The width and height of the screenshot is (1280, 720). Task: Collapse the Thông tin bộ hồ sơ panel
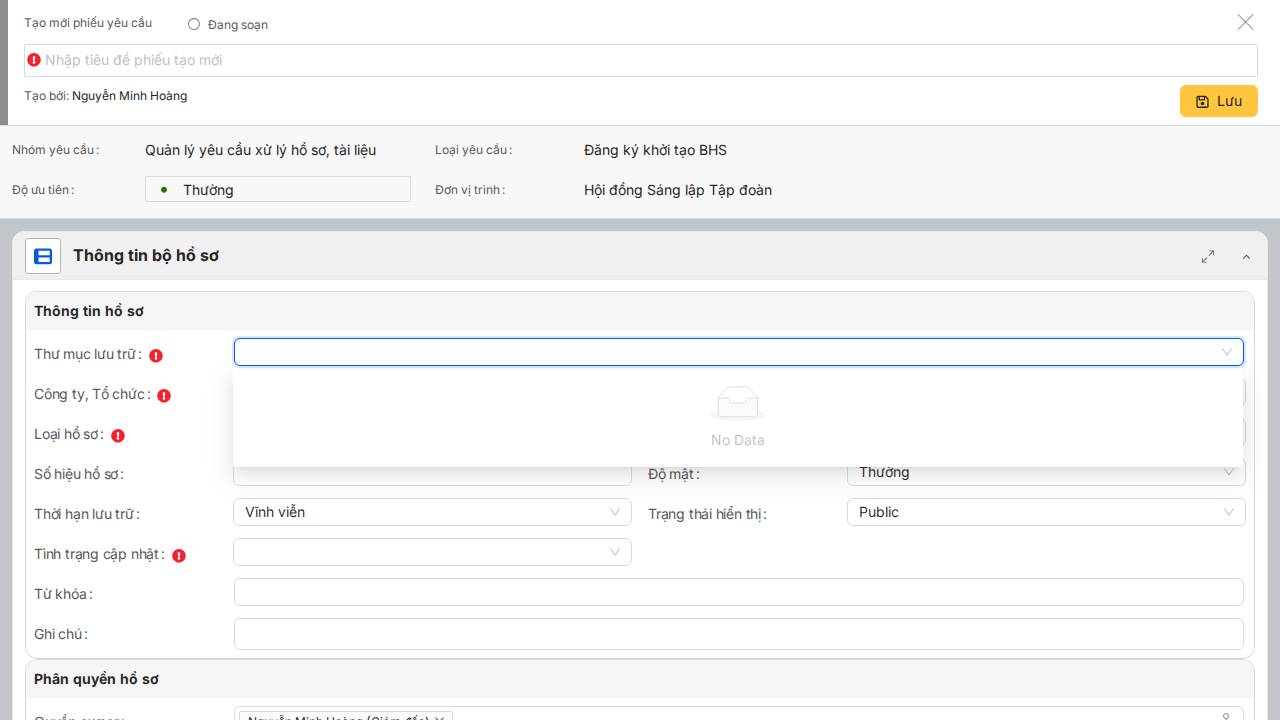click(1246, 257)
